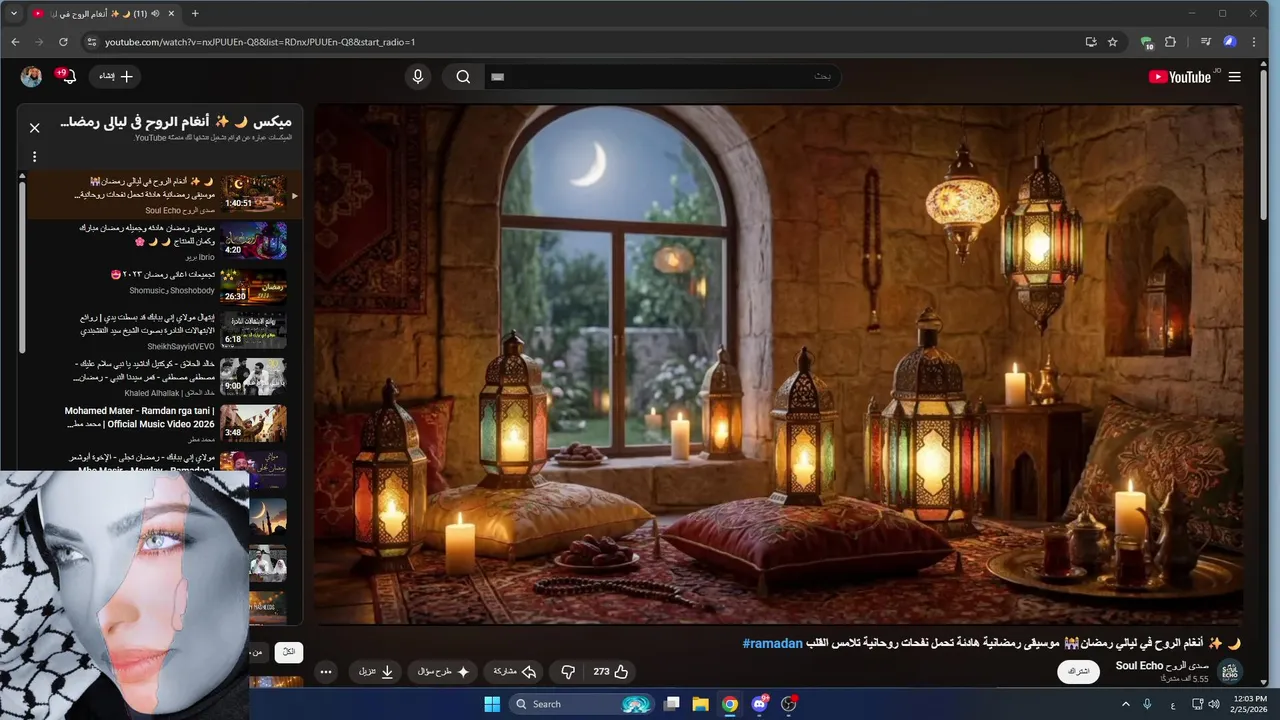Open more actions ellipsis below video
Screen dimensions: 1280x720
(x=326, y=672)
